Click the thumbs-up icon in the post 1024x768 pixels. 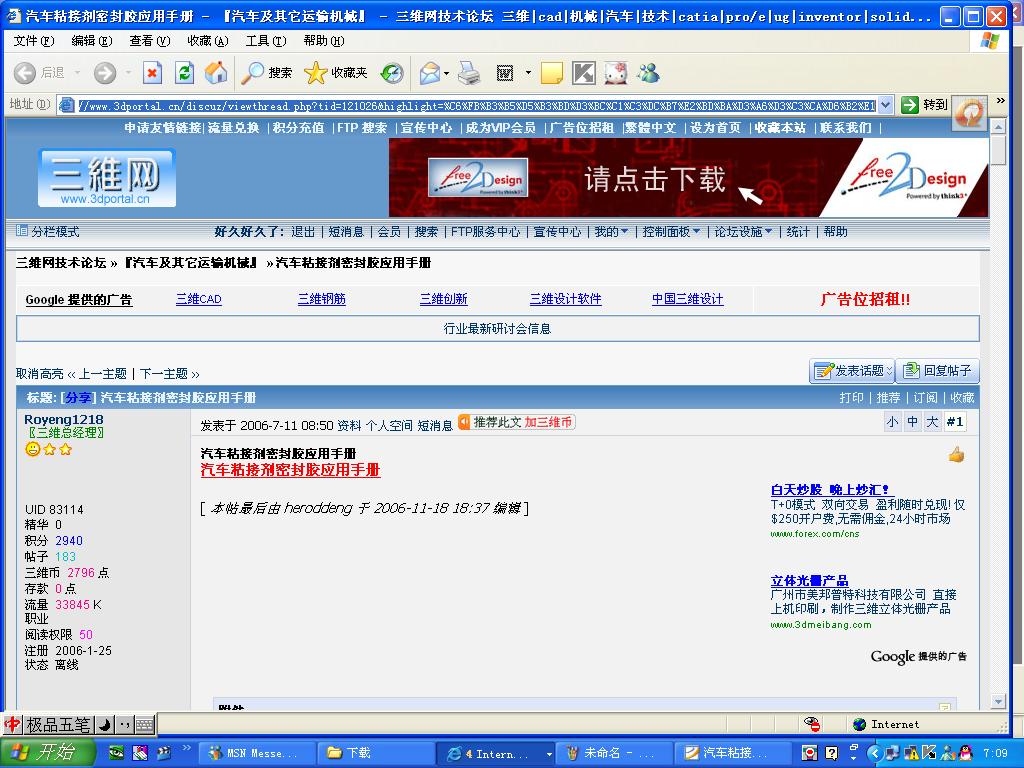pyautogui.click(x=957, y=455)
